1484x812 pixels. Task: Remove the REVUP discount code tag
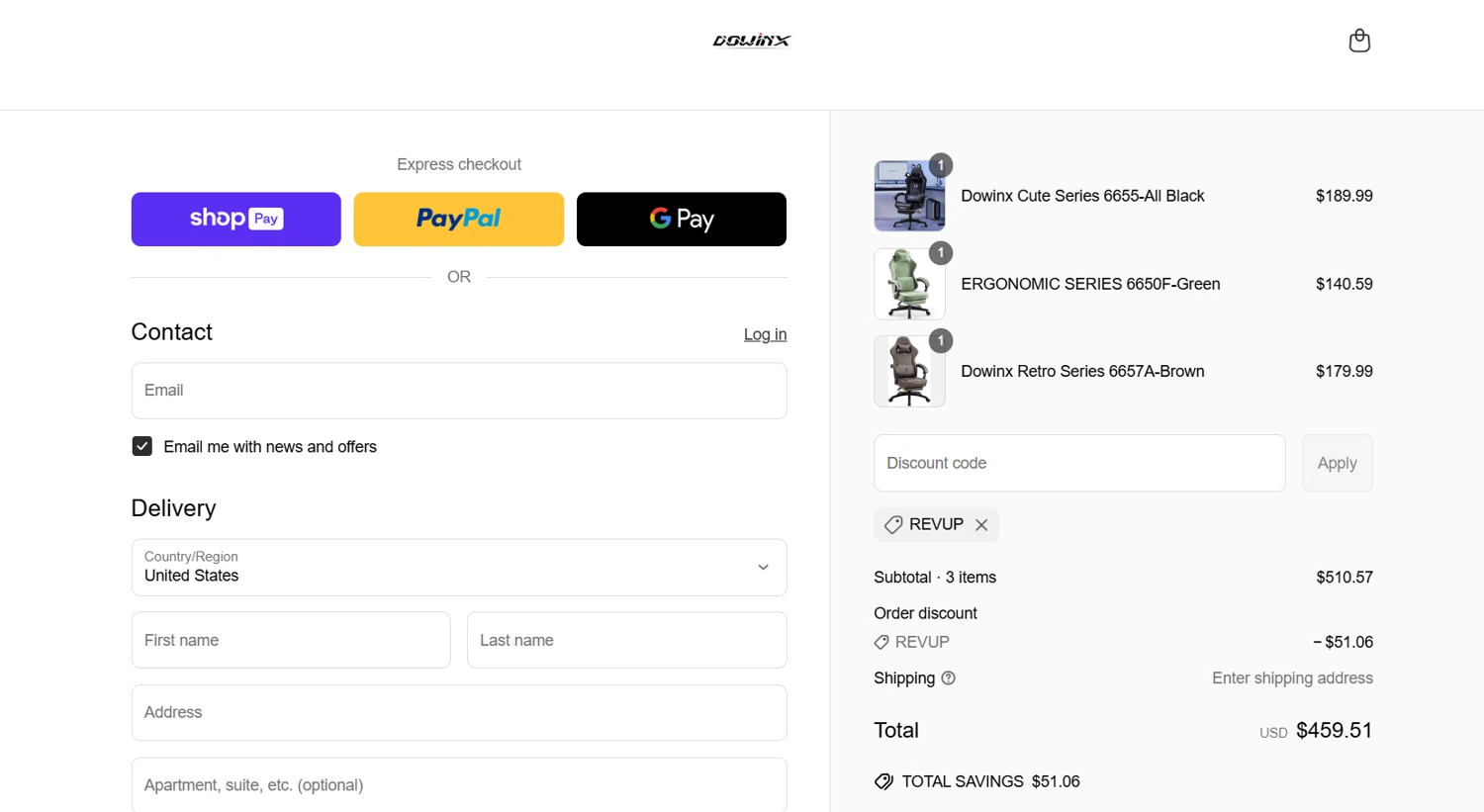point(981,525)
